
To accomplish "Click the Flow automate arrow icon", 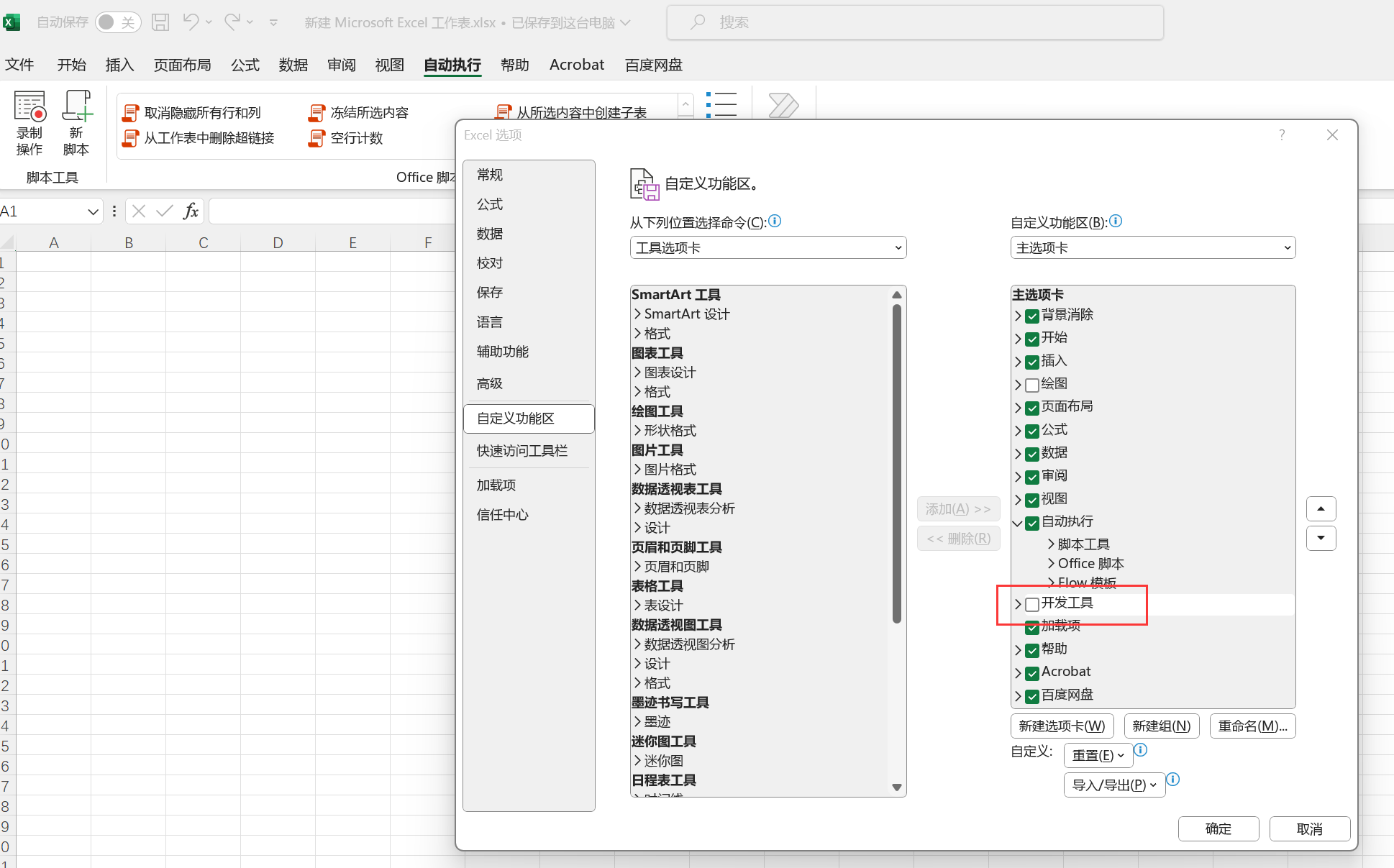I will 783,105.
